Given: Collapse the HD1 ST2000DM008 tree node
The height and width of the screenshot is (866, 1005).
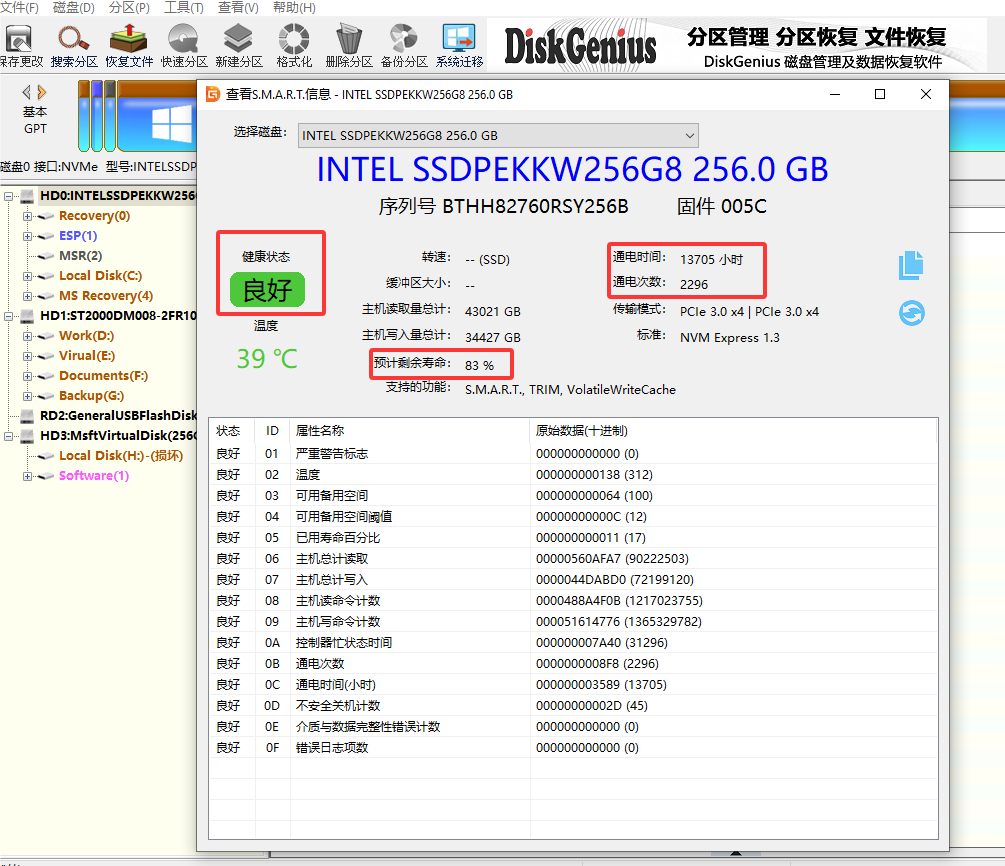Looking at the screenshot, I should (x=8, y=316).
